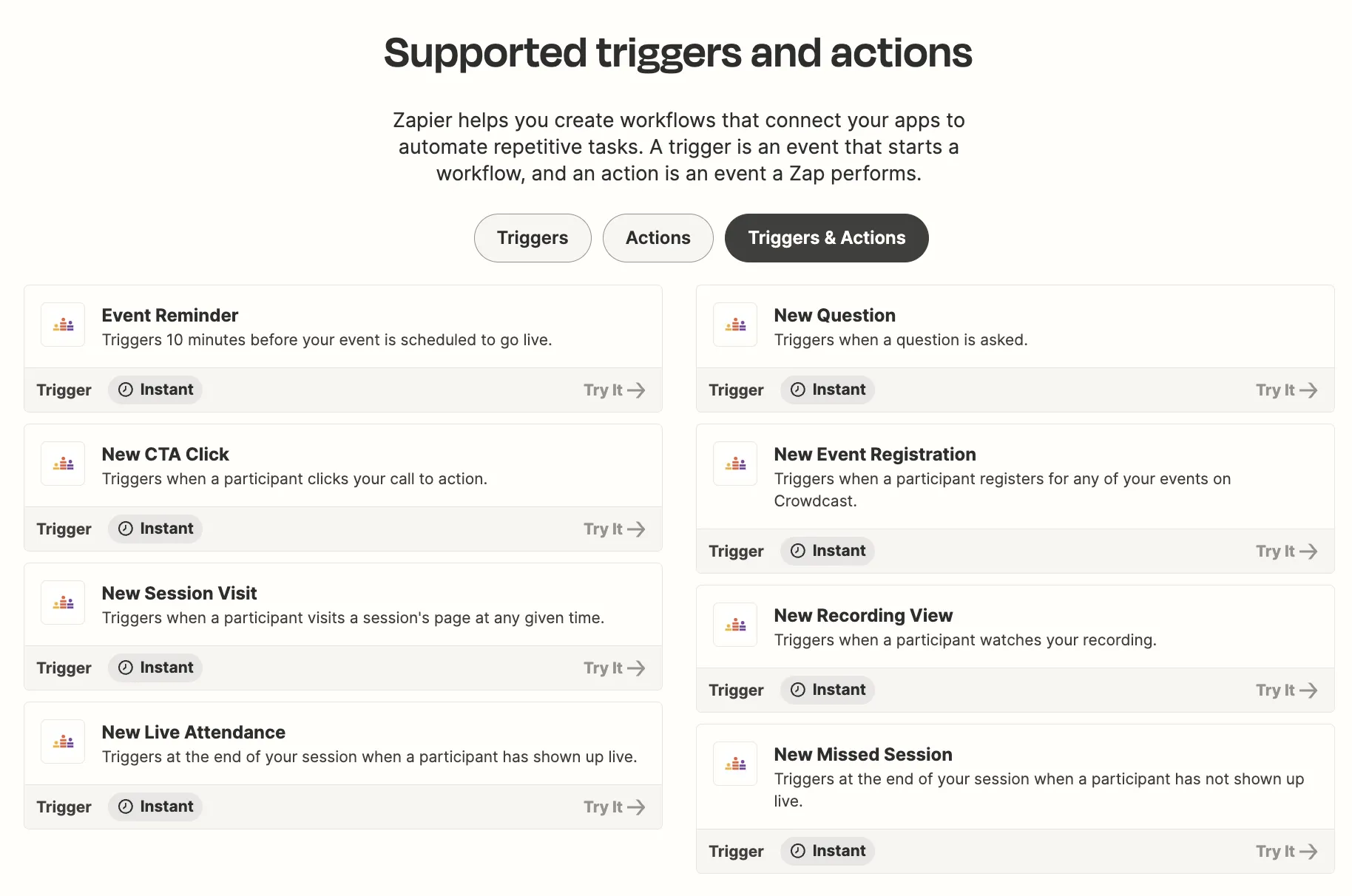The image size is (1352, 896).
Task: Open Try It for New Missed Session
Action: 1285,851
